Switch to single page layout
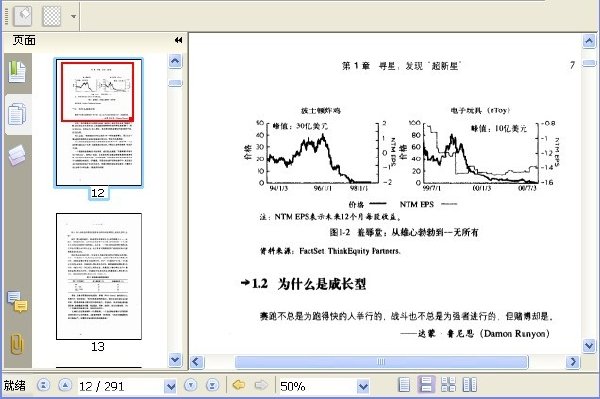The height and width of the screenshot is (399, 600). point(404,385)
